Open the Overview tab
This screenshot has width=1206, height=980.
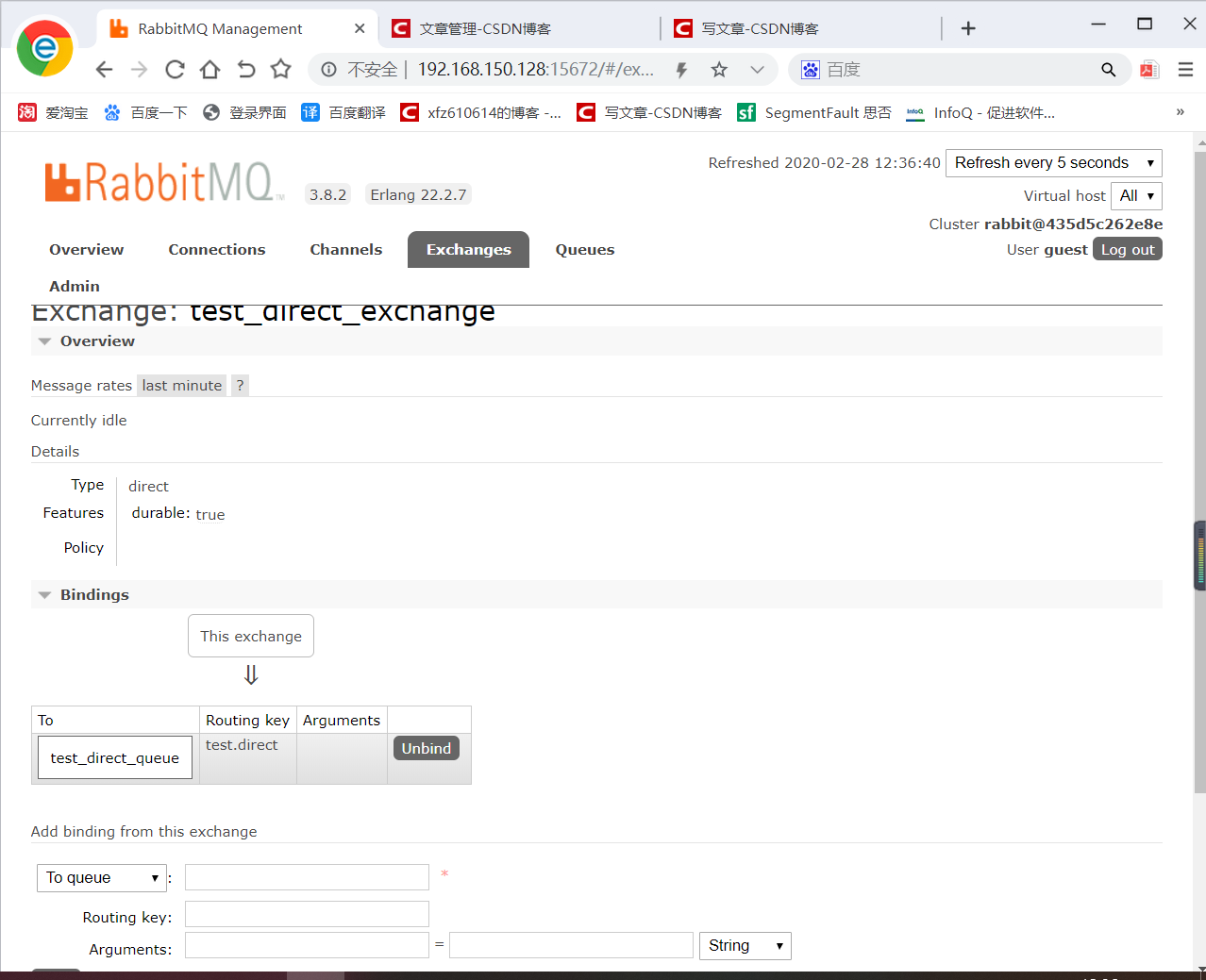(x=87, y=250)
